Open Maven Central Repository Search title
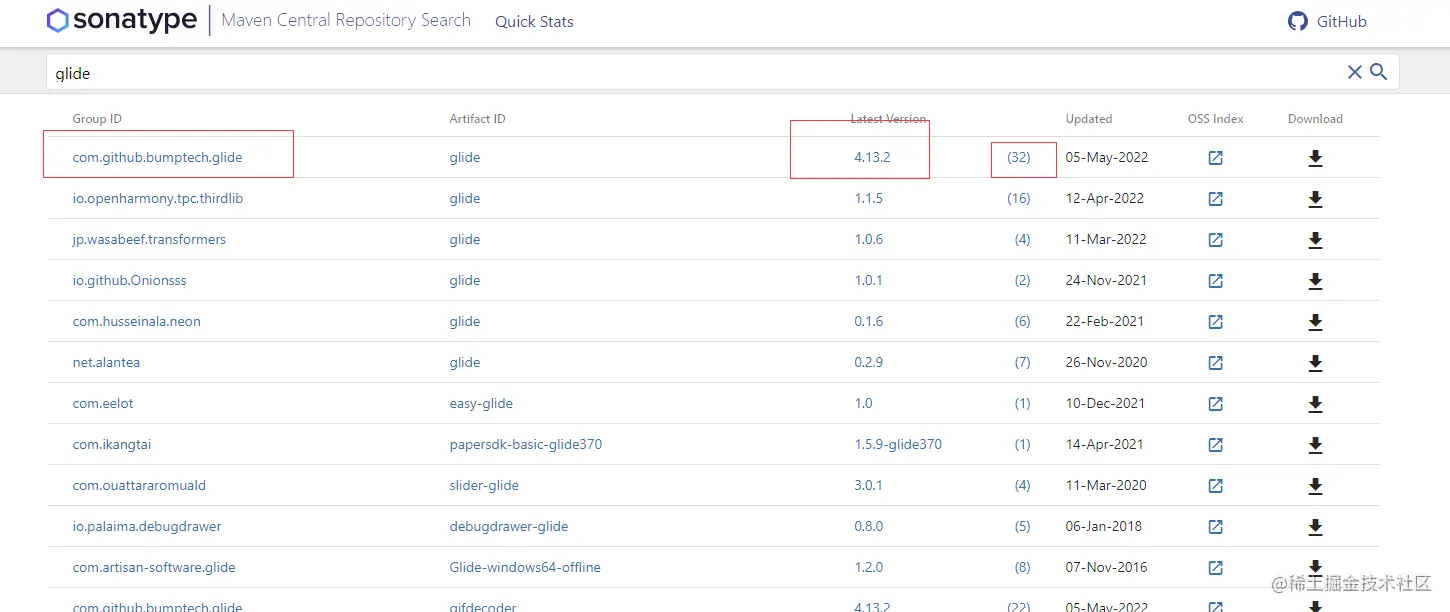Viewport: 1450px width, 612px height. tap(346, 20)
